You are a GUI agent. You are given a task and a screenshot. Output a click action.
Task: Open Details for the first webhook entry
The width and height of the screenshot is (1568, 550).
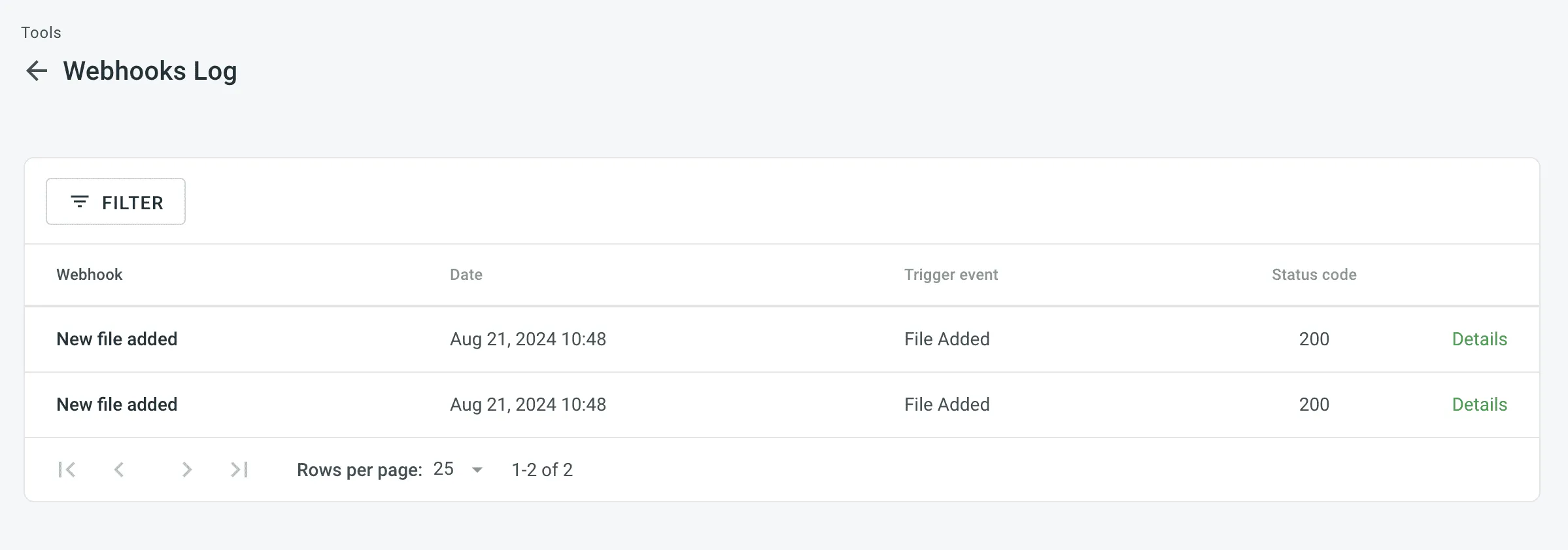pyautogui.click(x=1479, y=339)
